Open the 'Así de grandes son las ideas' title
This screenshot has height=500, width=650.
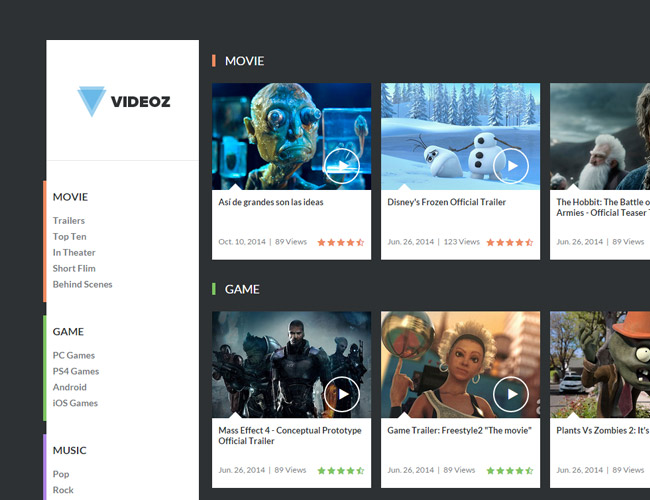(x=271, y=202)
